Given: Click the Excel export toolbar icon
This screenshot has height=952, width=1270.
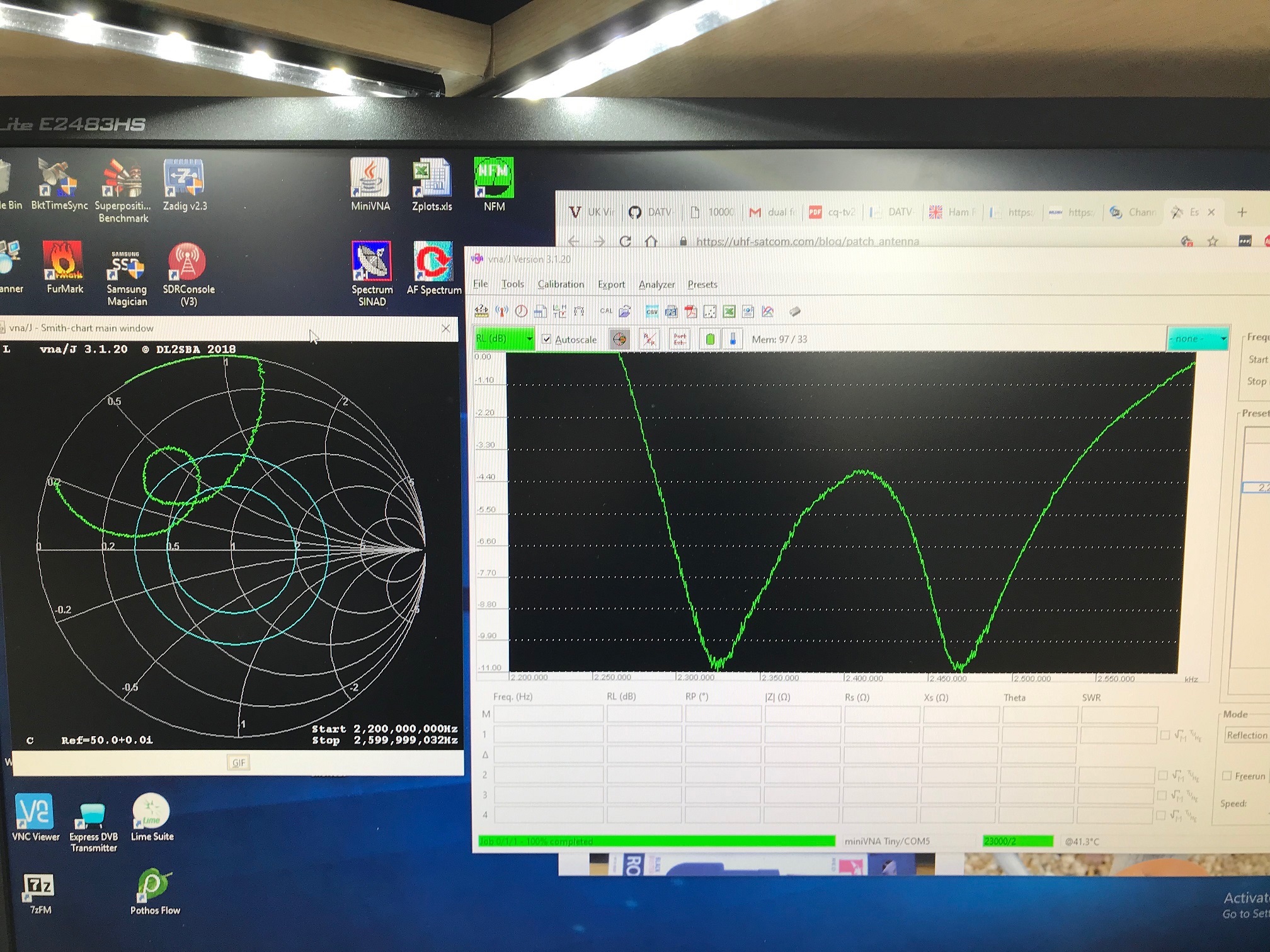Looking at the screenshot, I should (x=729, y=312).
